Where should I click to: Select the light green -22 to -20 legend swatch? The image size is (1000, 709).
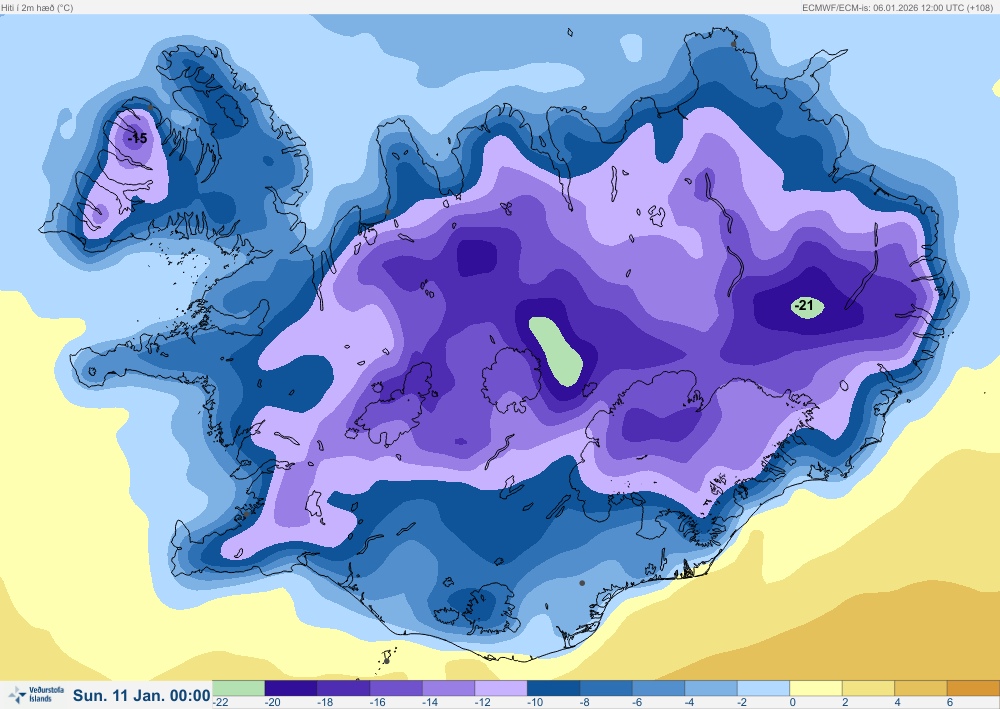point(238,688)
